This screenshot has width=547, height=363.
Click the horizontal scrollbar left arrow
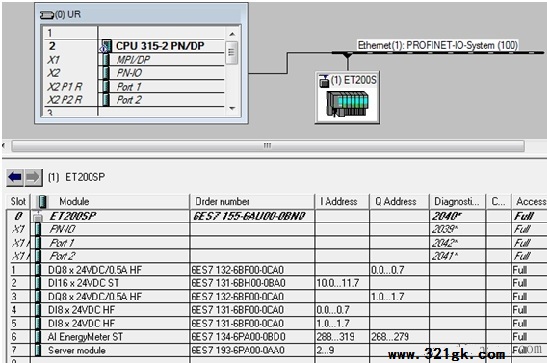tap(4, 145)
